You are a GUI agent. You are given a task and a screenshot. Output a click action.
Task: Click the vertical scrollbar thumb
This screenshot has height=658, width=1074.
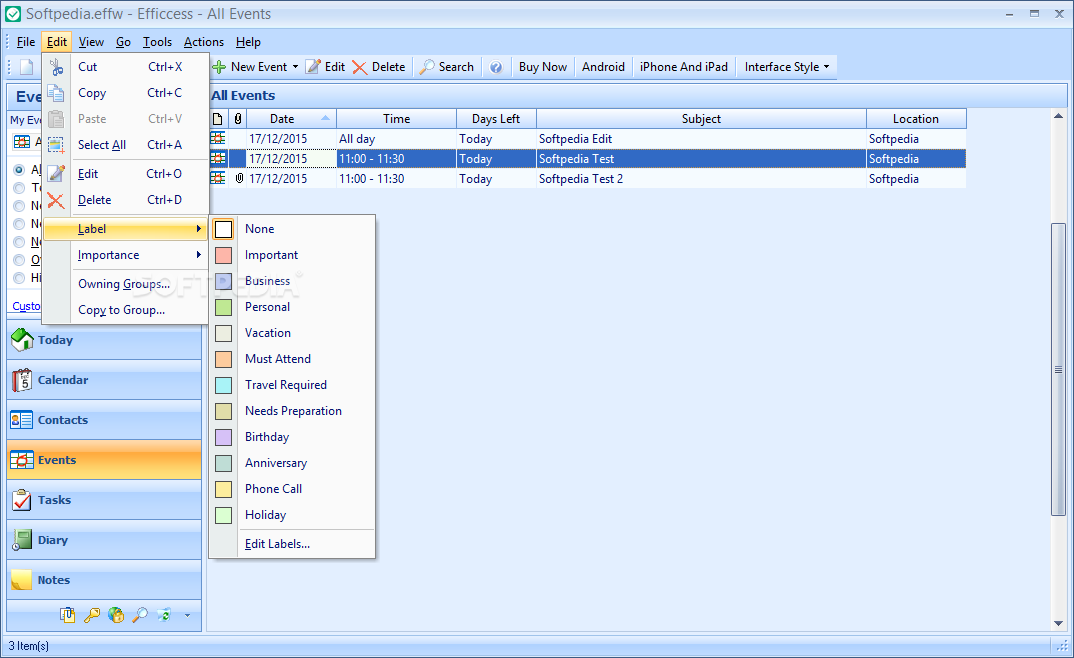coord(1058,370)
